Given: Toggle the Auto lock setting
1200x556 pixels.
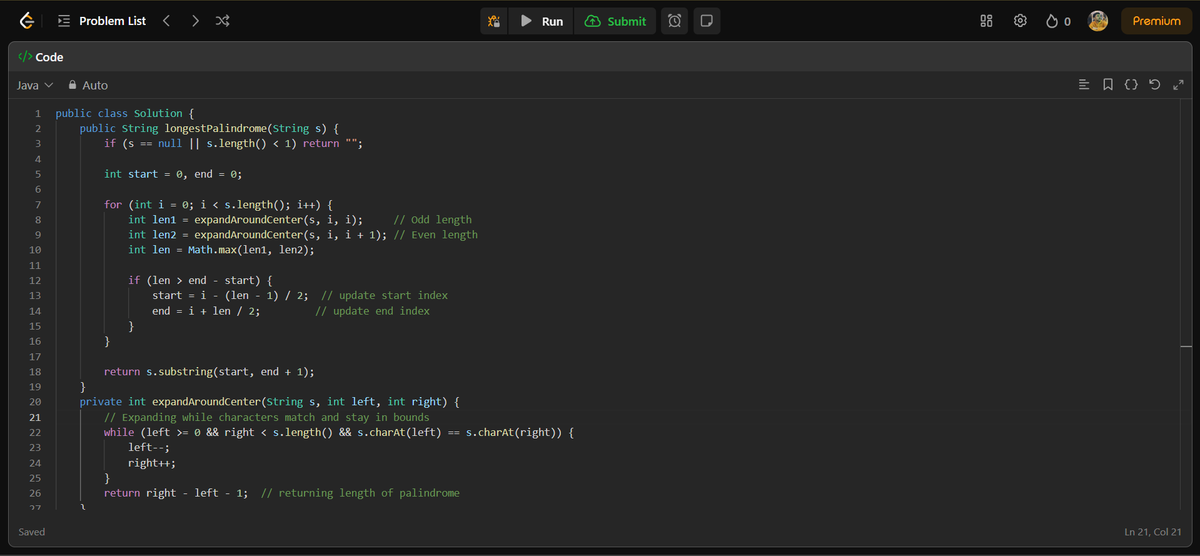Looking at the screenshot, I should (x=88, y=85).
